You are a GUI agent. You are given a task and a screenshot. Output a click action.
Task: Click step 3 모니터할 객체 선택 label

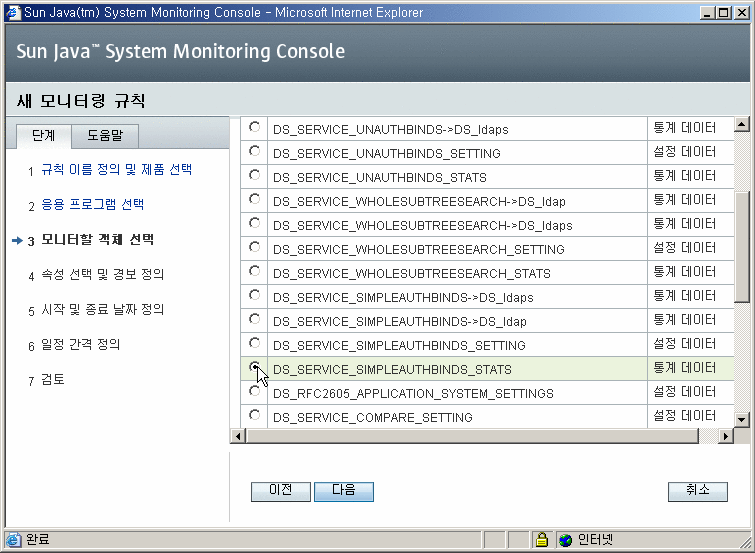coord(97,239)
